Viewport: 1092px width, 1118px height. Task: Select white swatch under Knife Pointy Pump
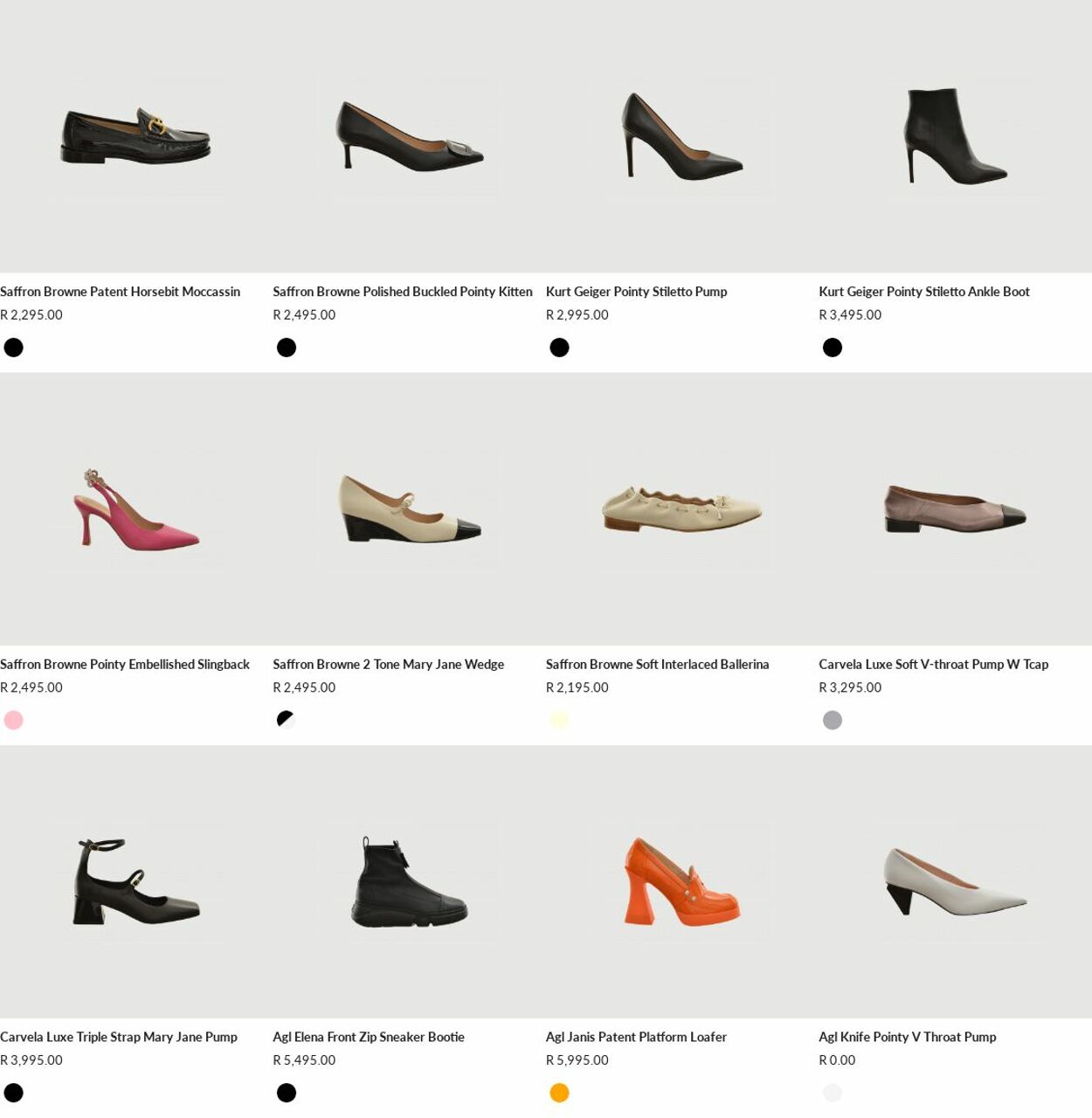(833, 1094)
